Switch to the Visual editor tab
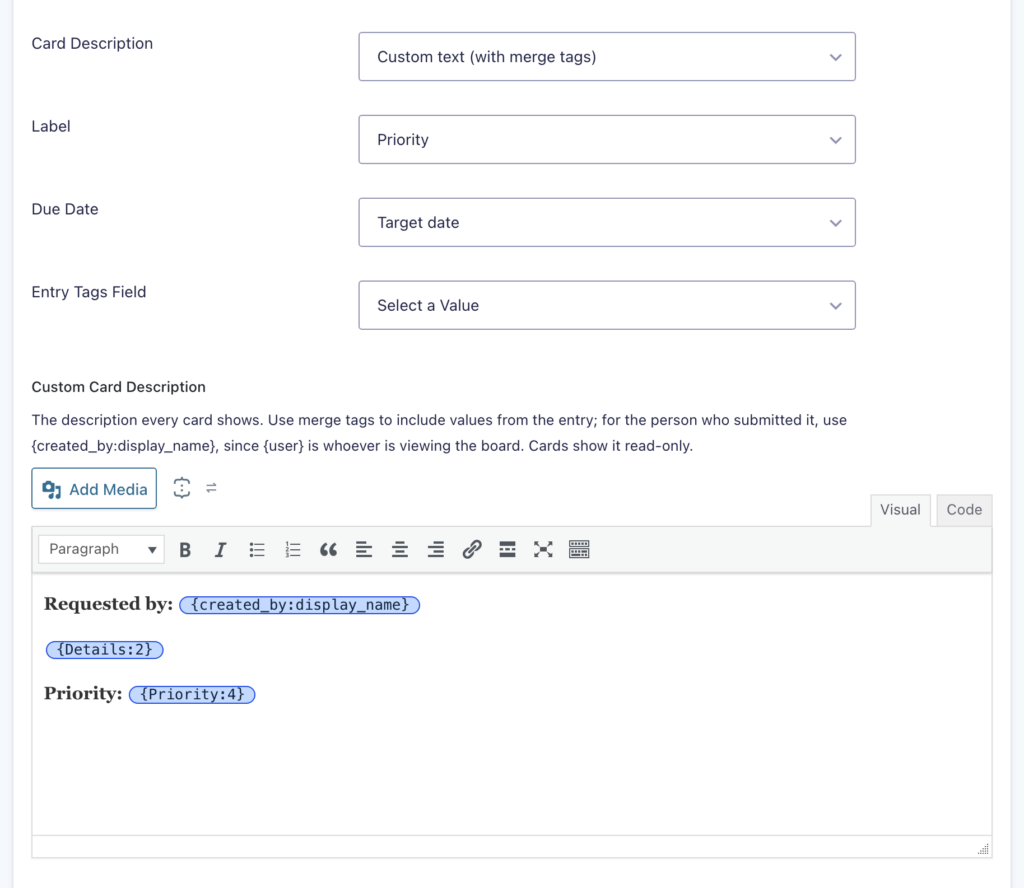 (x=900, y=510)
